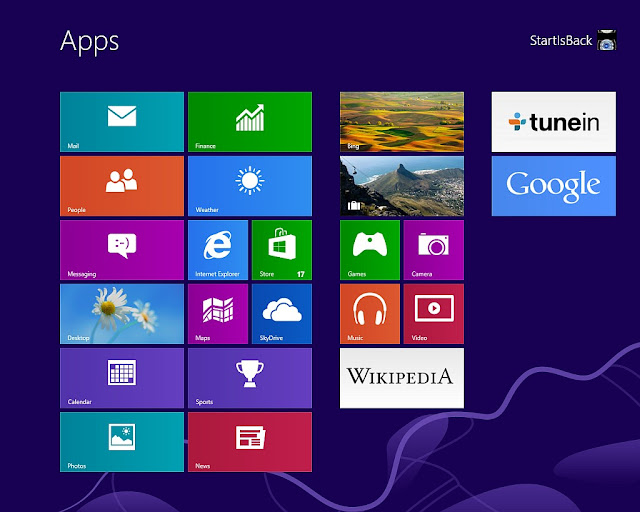Screen dimensions: 640x512
Task: Click the StartIsBack account picture
Action: [607, 40]
